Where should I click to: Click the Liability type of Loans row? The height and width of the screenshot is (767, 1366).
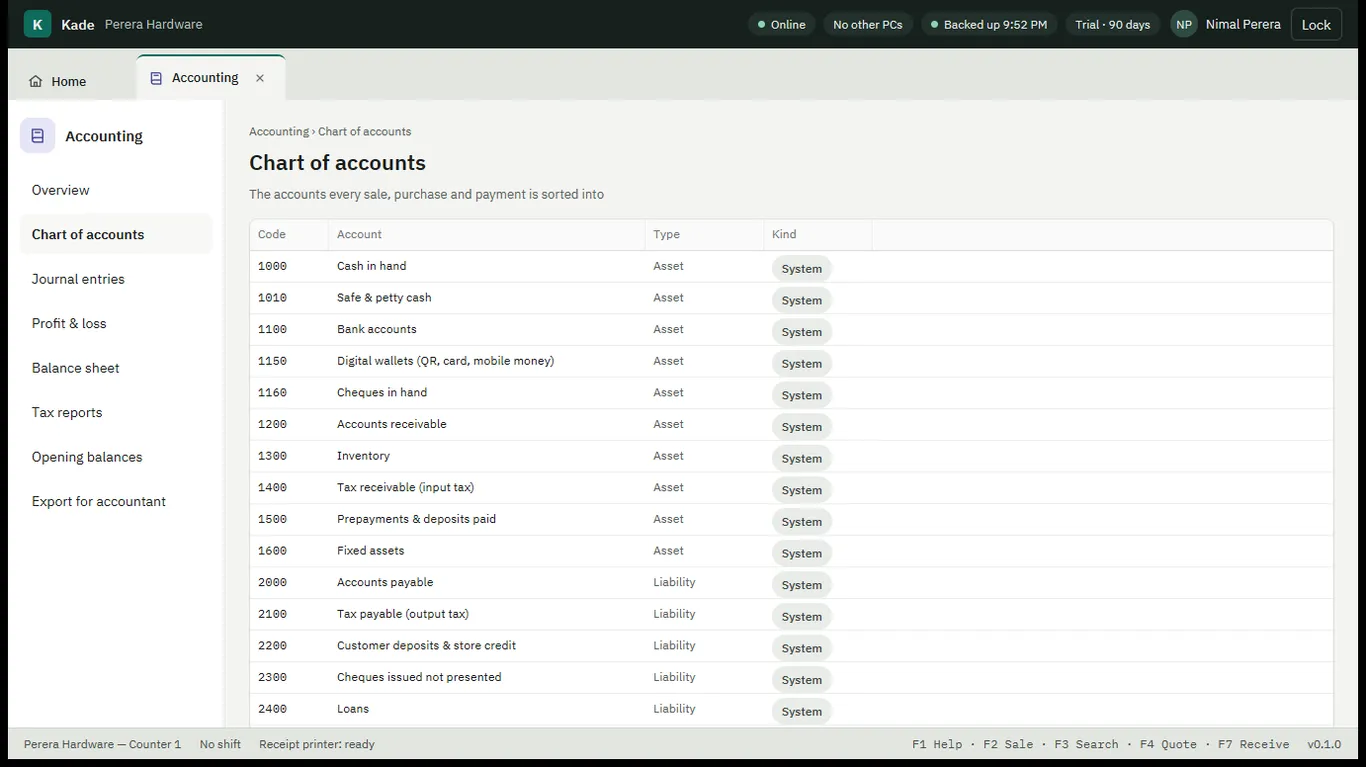(674, 709)
